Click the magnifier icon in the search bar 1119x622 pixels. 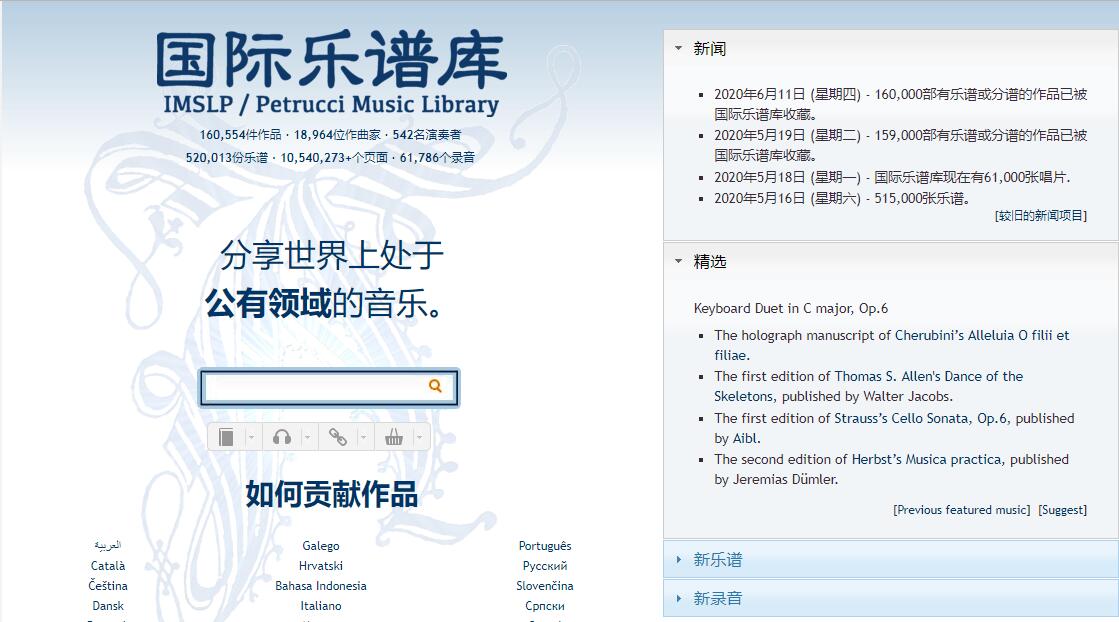click(434, 387)
